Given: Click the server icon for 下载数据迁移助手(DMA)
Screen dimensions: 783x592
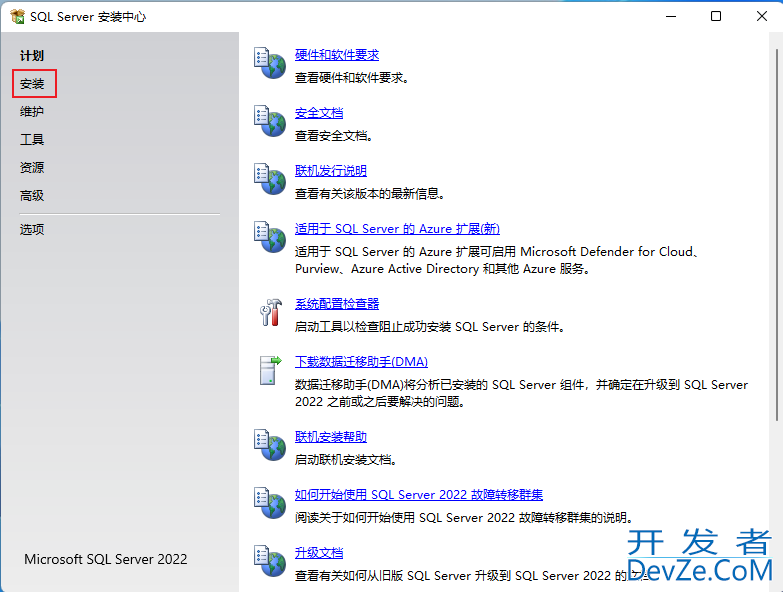Looking at the screenshot, I should [x=270, y=370].
